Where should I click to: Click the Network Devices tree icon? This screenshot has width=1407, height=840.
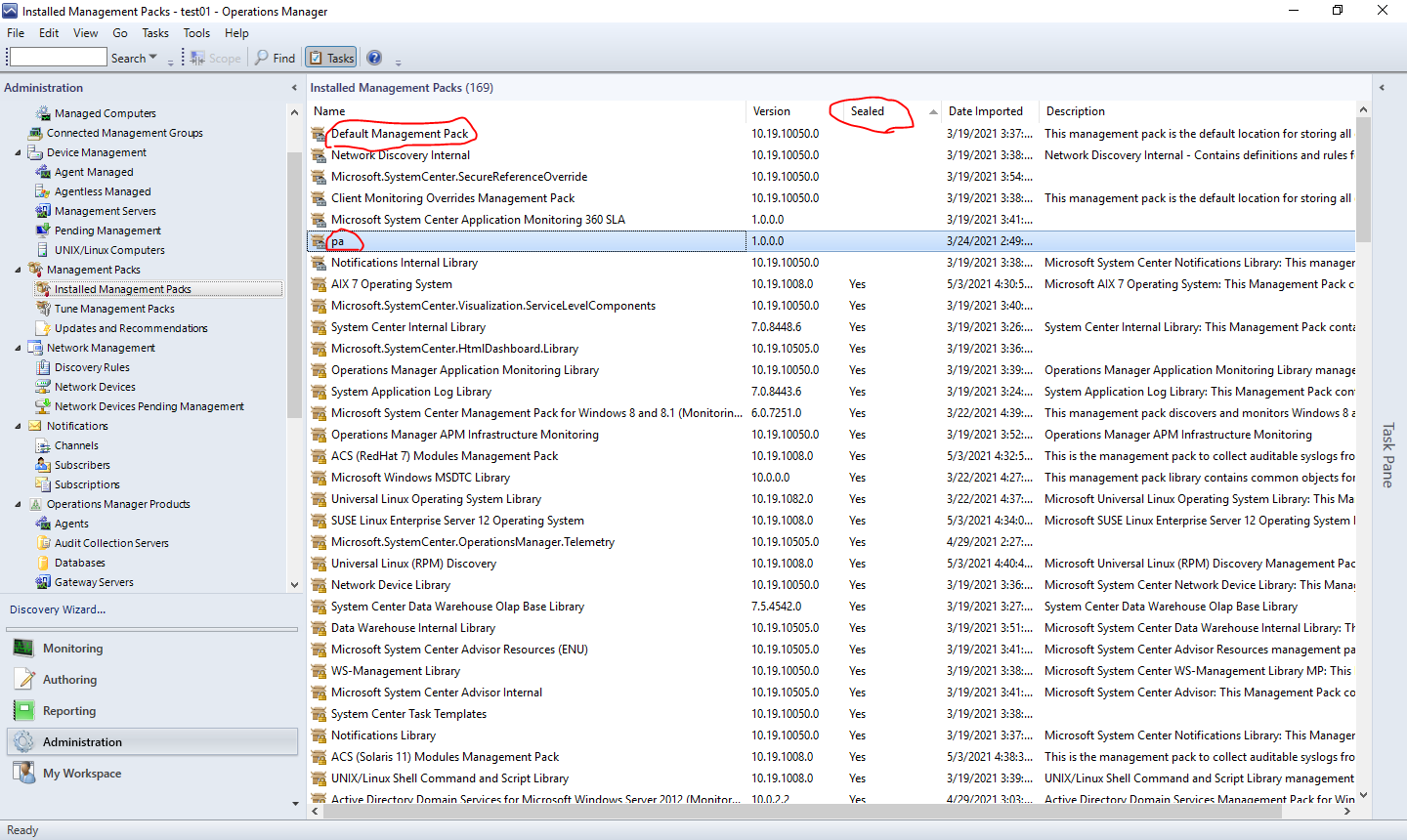tap(43, 387)
